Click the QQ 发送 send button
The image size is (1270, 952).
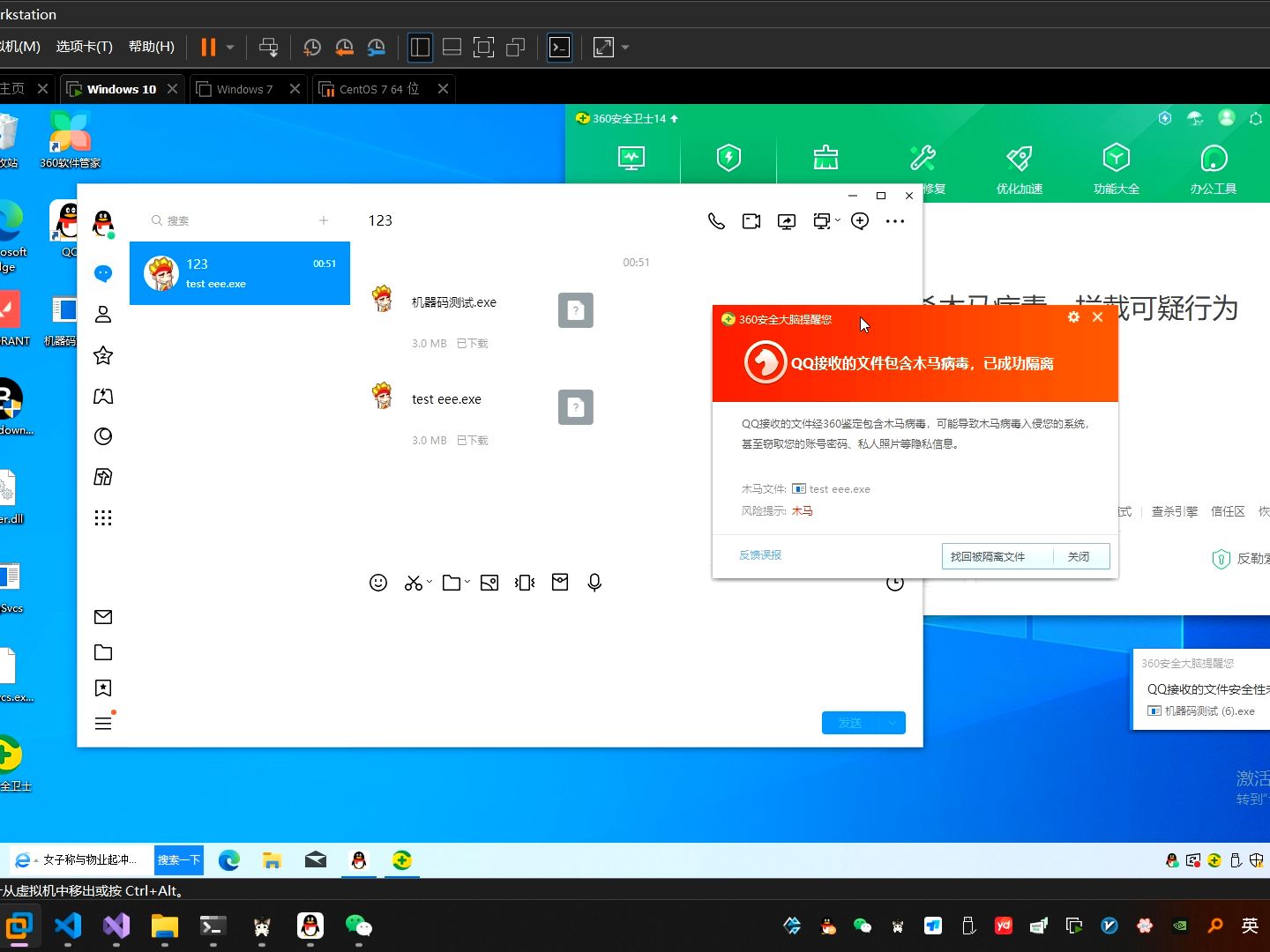(850, 723)
